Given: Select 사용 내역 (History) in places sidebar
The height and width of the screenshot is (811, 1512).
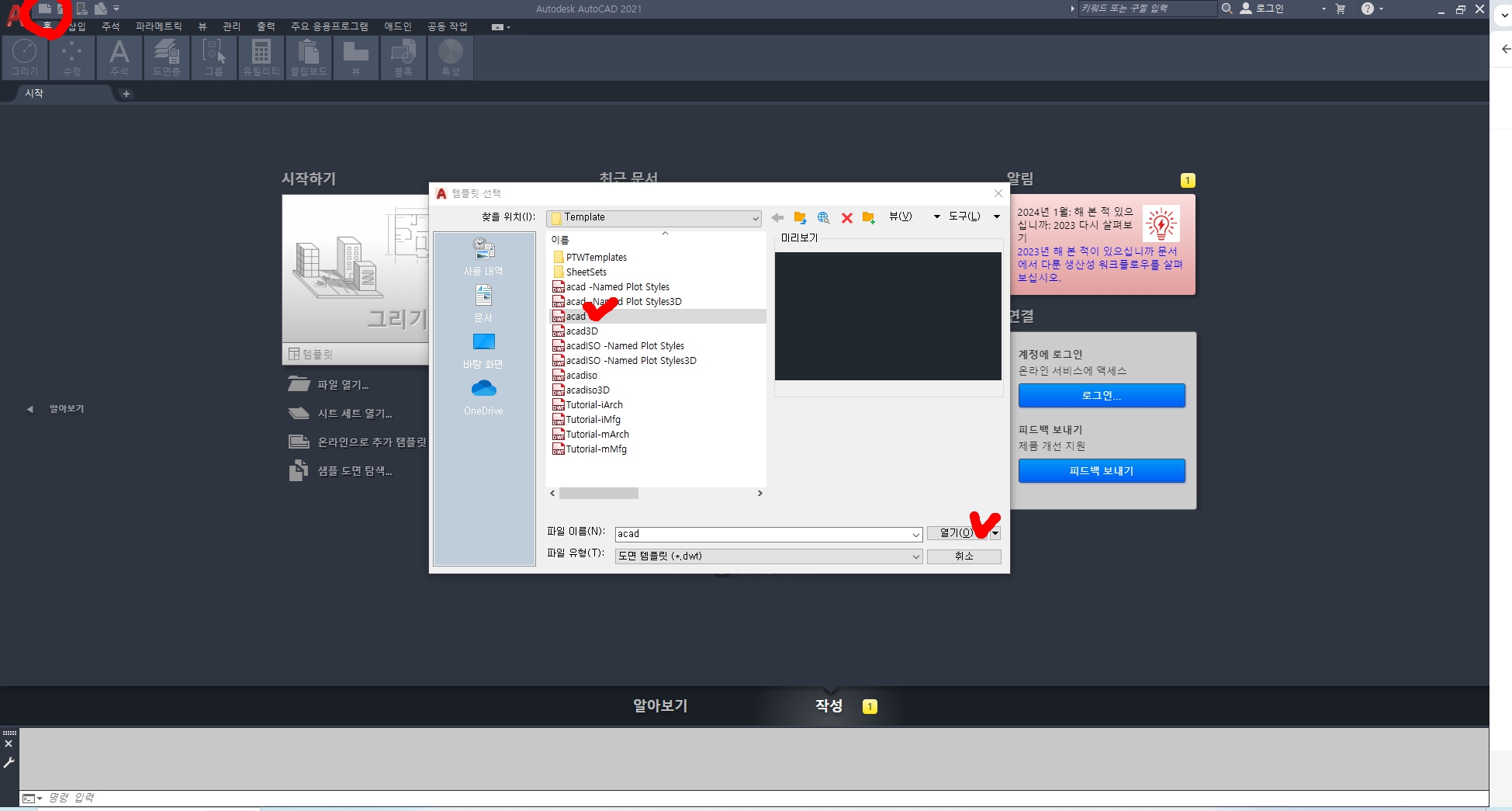Looking at the screenshot, I should coord(483,258).
